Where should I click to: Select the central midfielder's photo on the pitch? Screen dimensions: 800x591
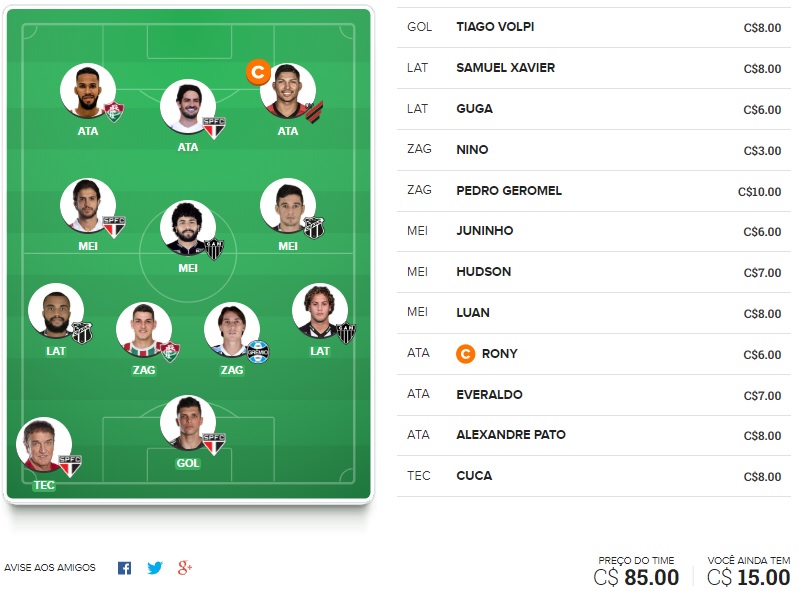click(188, 229)
